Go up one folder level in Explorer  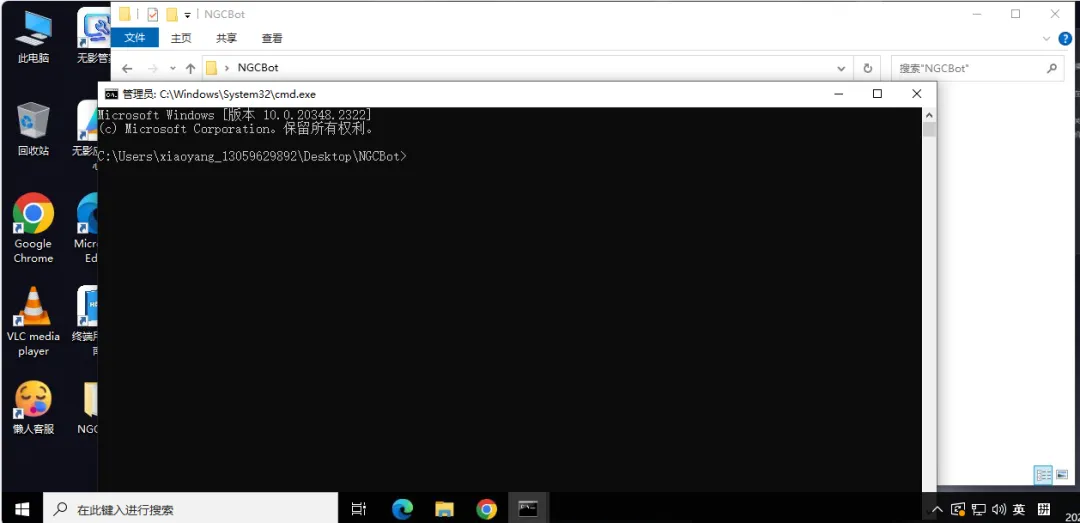tap(191, 68)
